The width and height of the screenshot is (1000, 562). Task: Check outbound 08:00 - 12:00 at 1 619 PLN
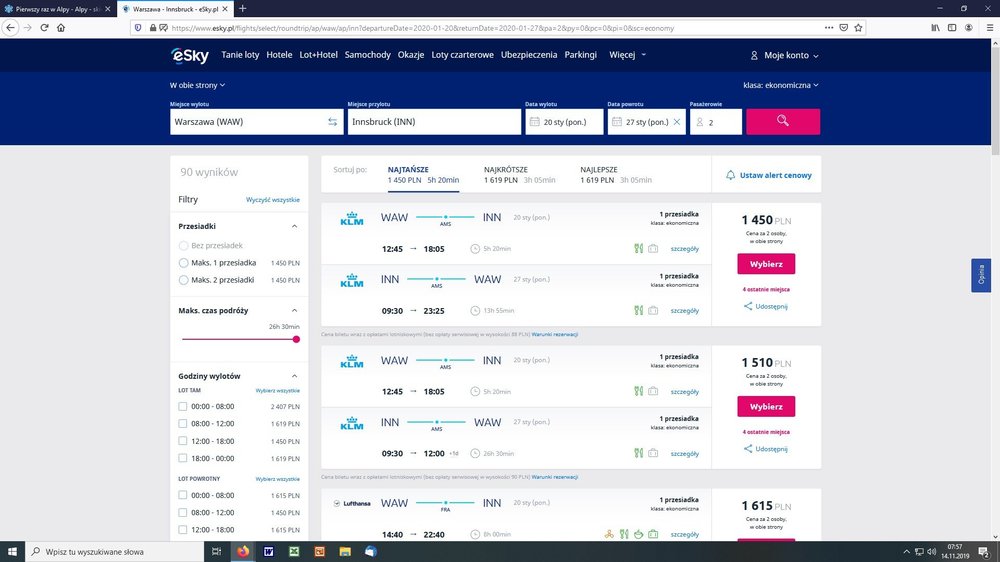coord(183,424)
